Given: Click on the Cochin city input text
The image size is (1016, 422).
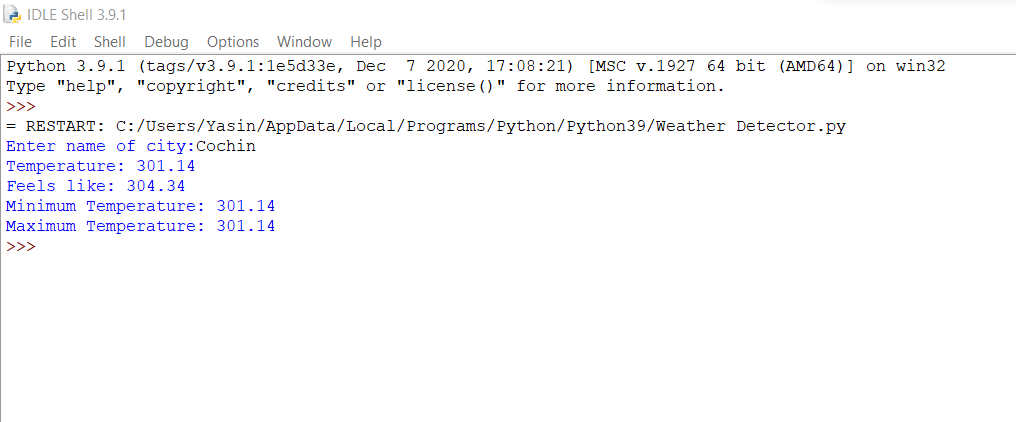Looking at the screenshot, I should (x=226, y=147).
